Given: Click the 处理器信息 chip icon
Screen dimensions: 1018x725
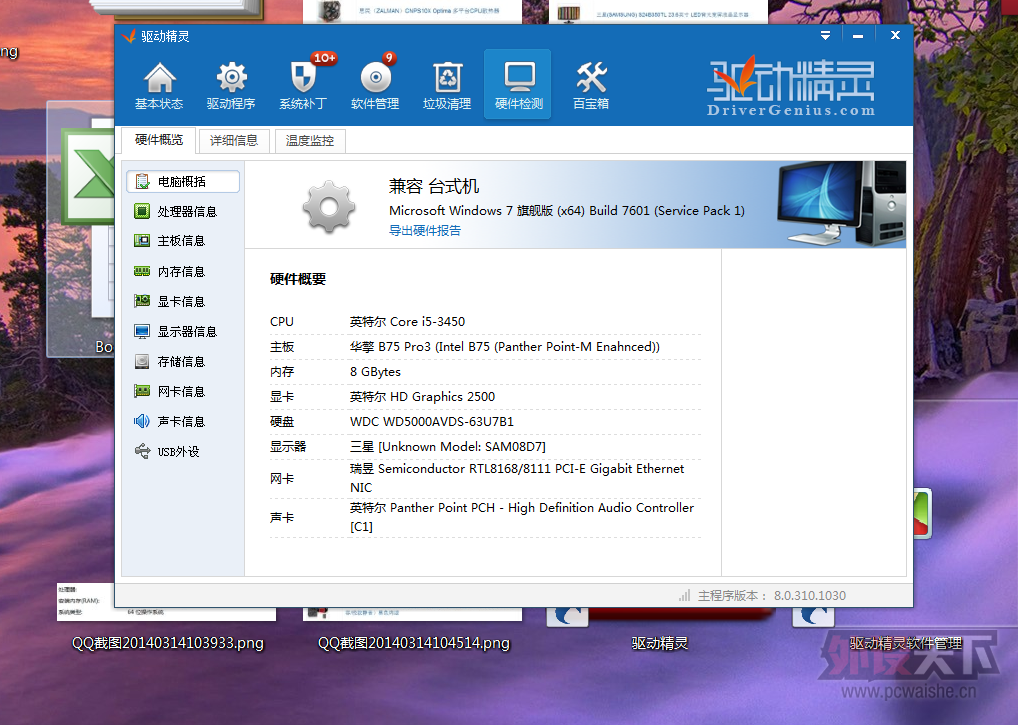Looking at the screenshot, I should [x=142, y=211].
